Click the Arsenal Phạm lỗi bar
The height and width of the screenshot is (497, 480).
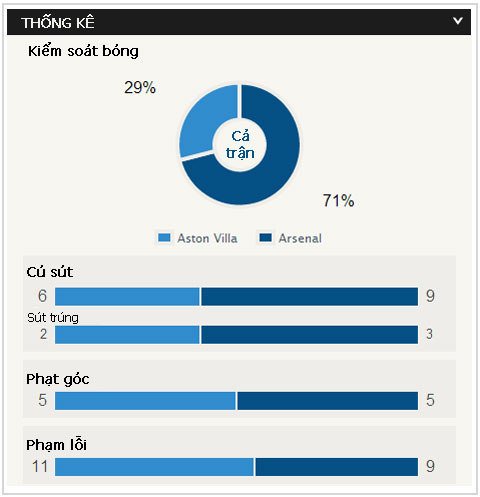click(x=337, y=467)
